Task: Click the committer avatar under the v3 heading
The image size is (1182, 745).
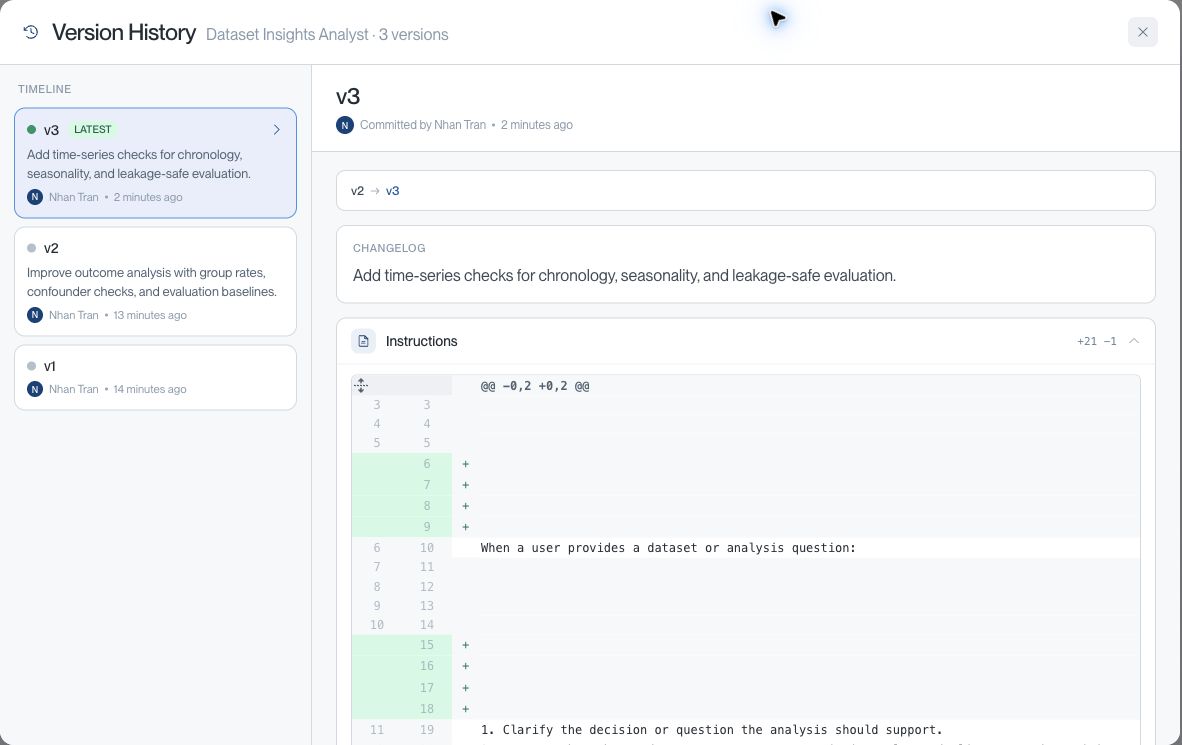Action: tap(344, 125)
